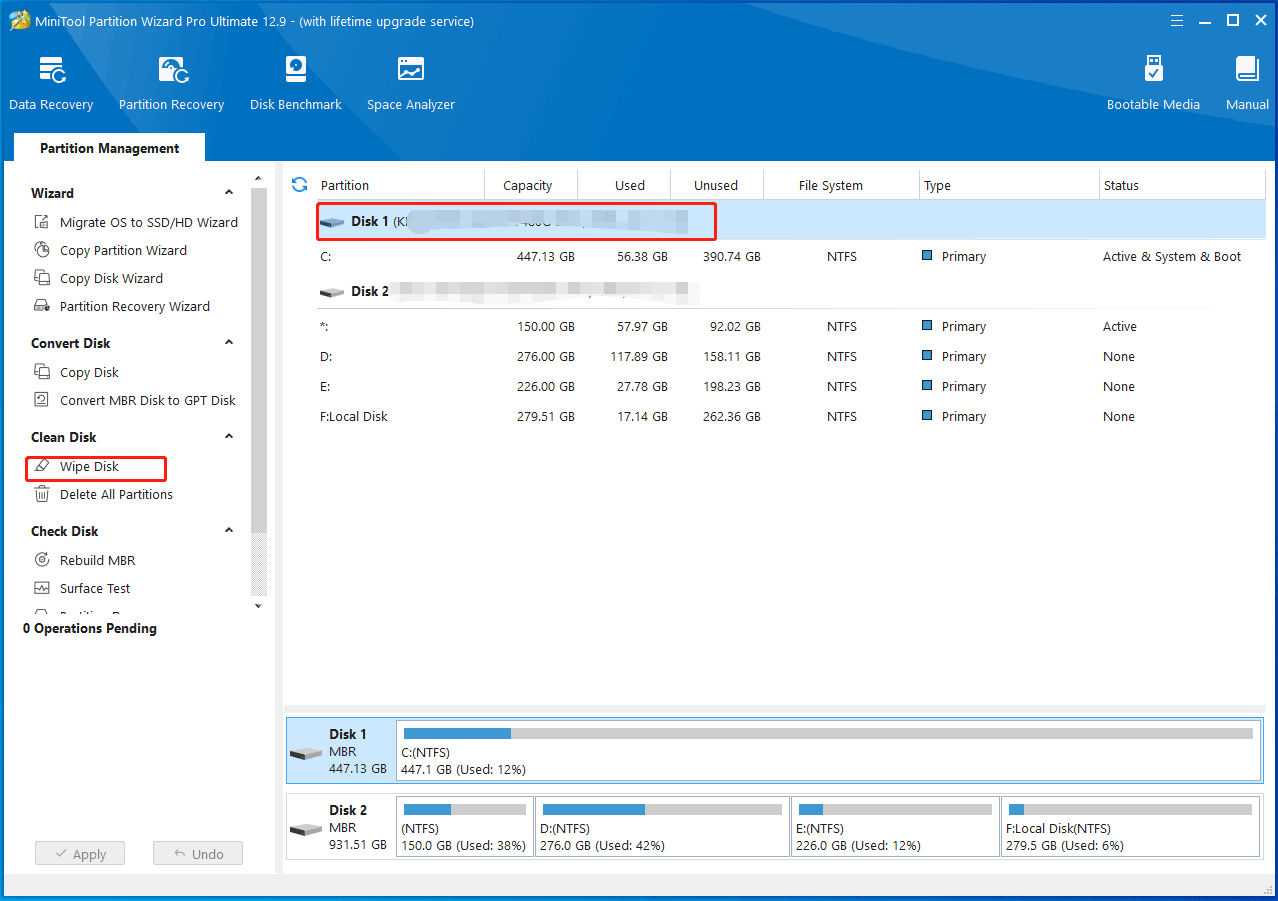Sort by the Partition column header
1278x901 pixels.
344,185
